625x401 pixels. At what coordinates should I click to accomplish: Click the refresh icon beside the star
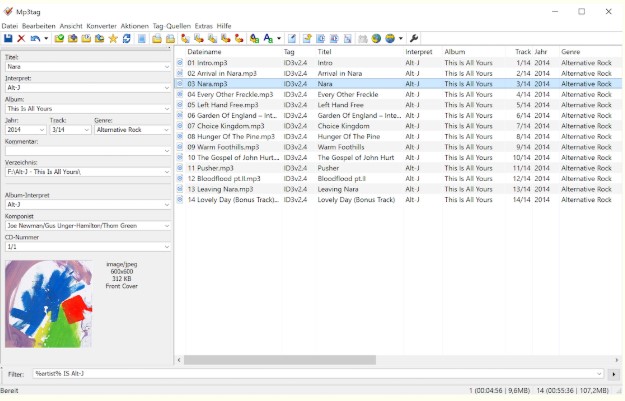[127, 38]
